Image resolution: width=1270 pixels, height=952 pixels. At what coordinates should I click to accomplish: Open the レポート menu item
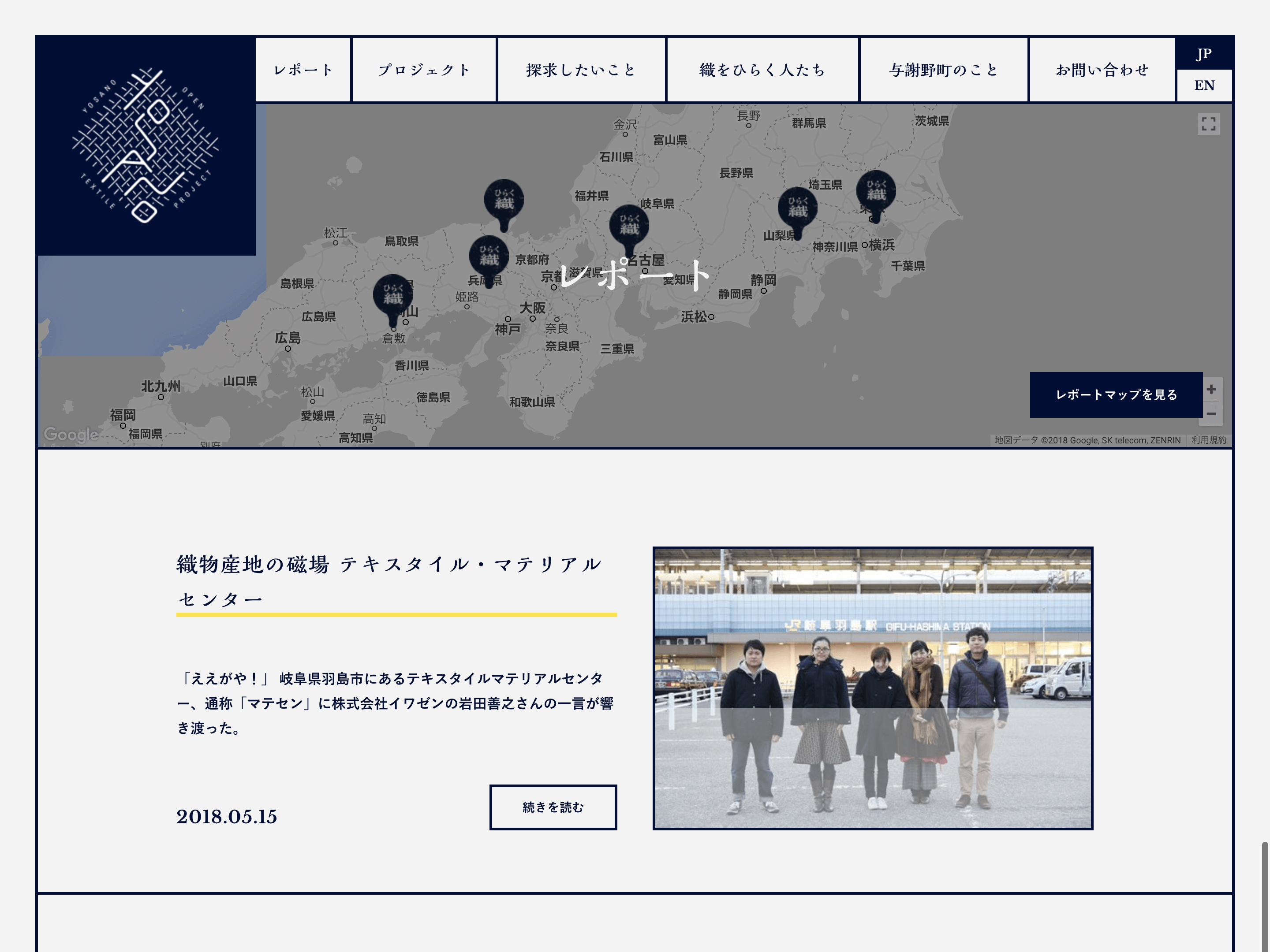pos(303,70)
